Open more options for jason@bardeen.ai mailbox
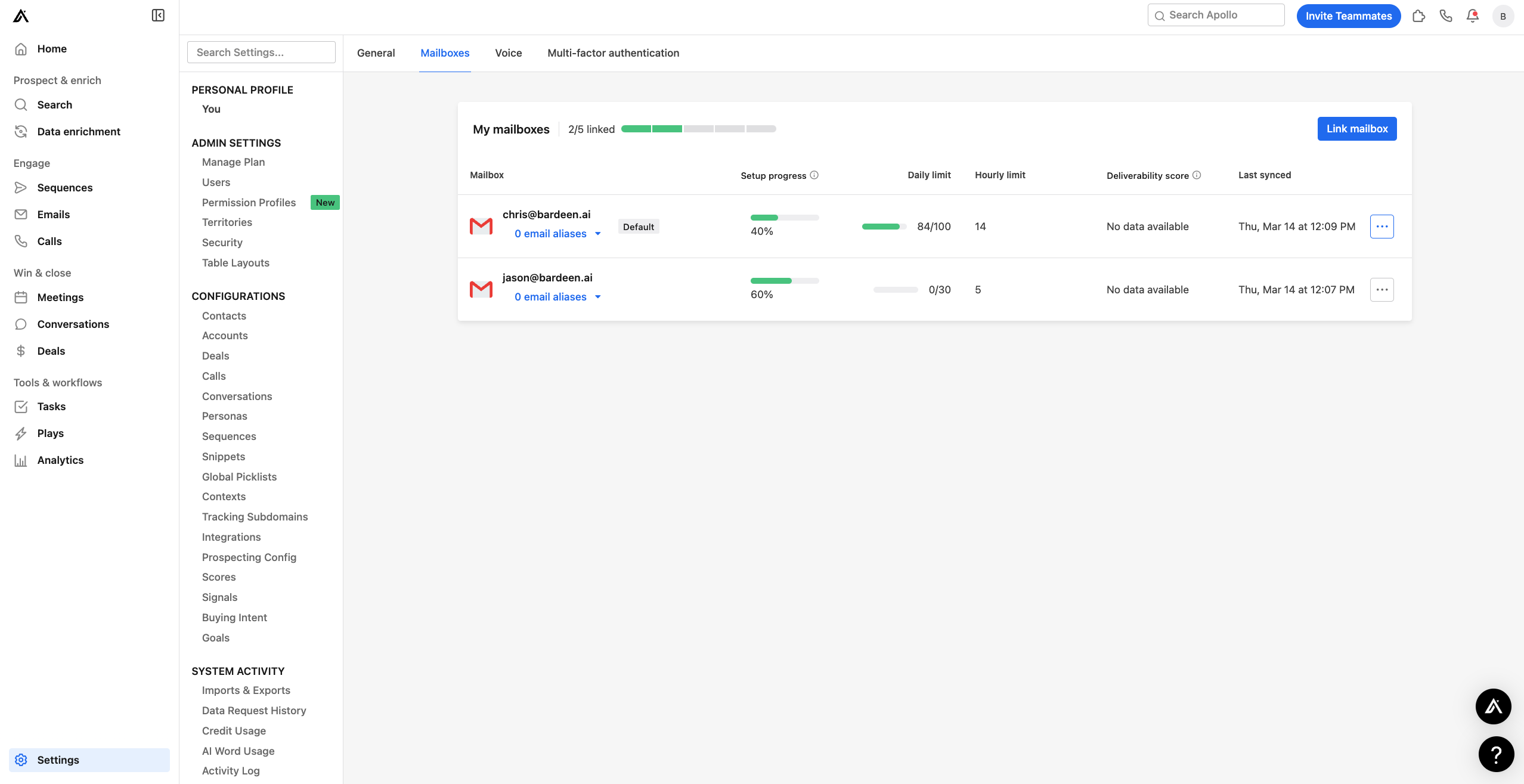This screenshot has width=1524, height=784. pyautogui.click(x=1381, y=290)
